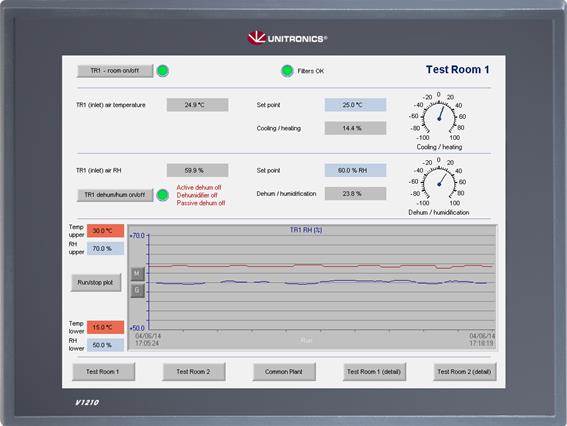Click the TR1 RH trend plot area
The image size is (567, 426).
(321, 282)
